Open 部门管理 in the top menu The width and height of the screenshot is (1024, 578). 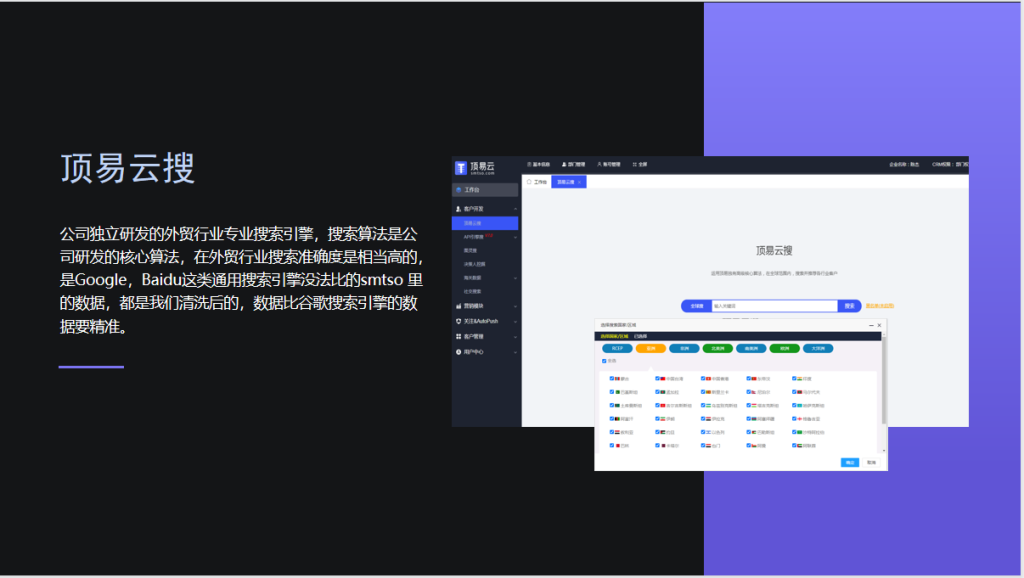(575, 164)
